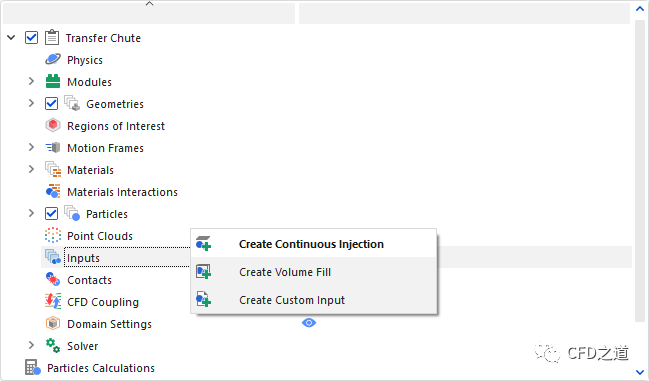The height and width of the screenshot is (381, 649).
Task: Click the scrollbar down arrow
Action: click(640, 372)
